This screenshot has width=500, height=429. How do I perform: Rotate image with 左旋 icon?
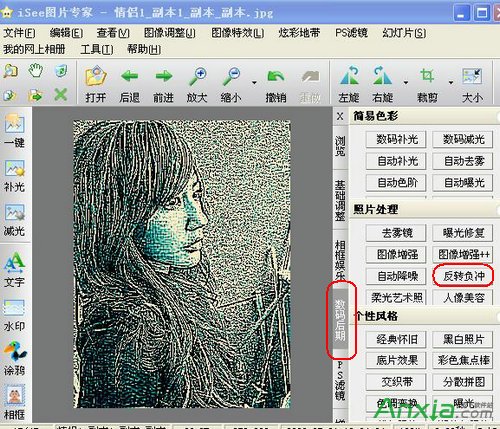point(349,75)
